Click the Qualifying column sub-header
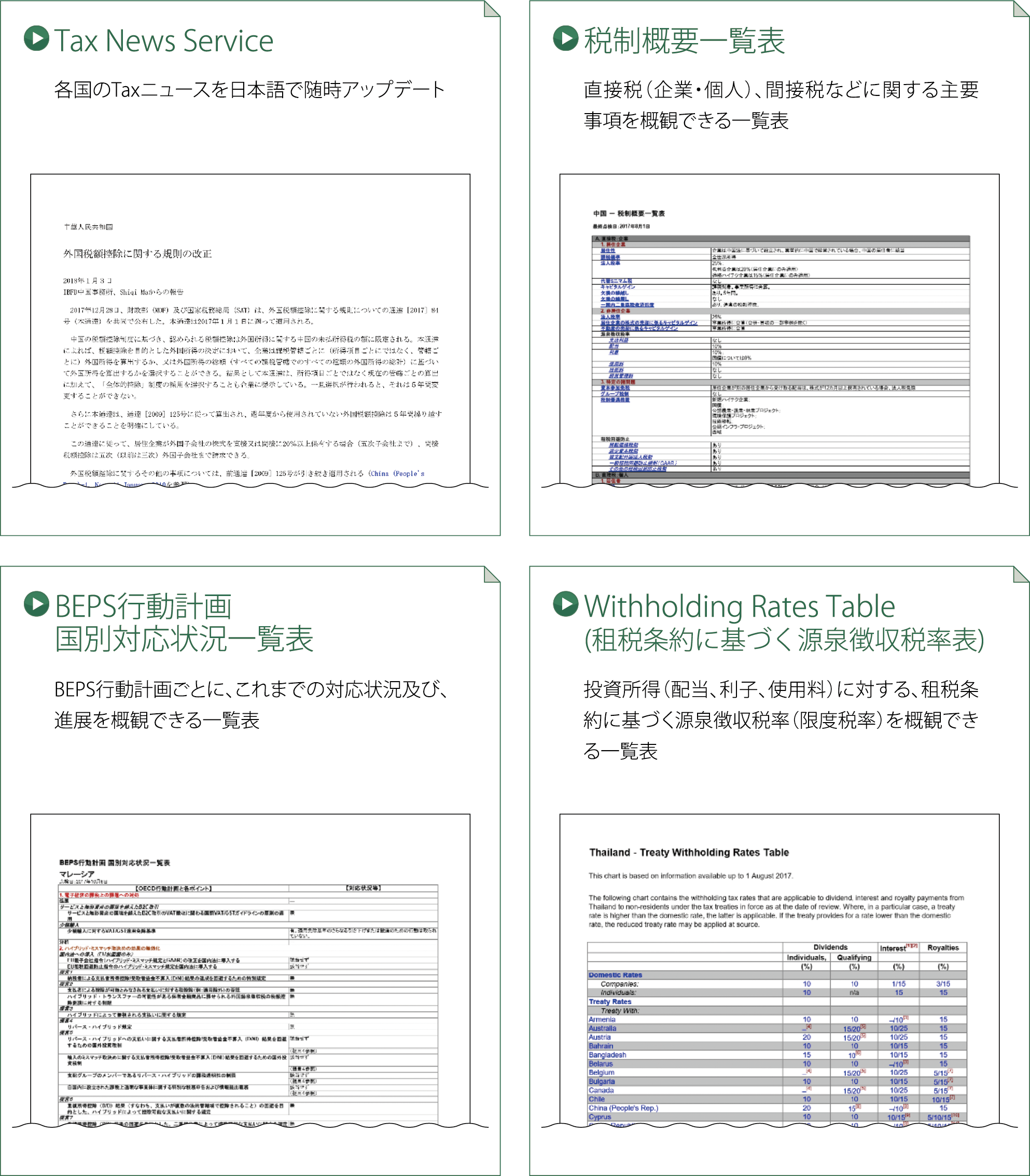 (854, 958)
